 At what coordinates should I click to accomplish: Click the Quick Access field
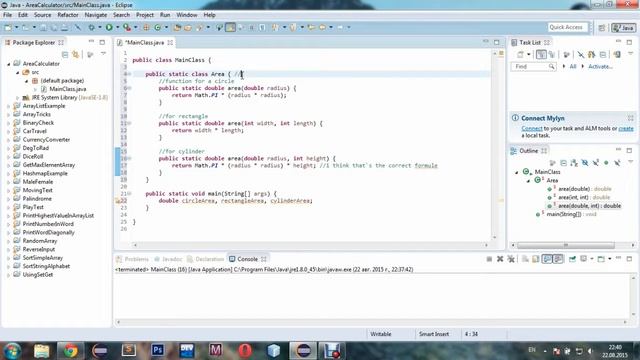[x=568, y=27]
